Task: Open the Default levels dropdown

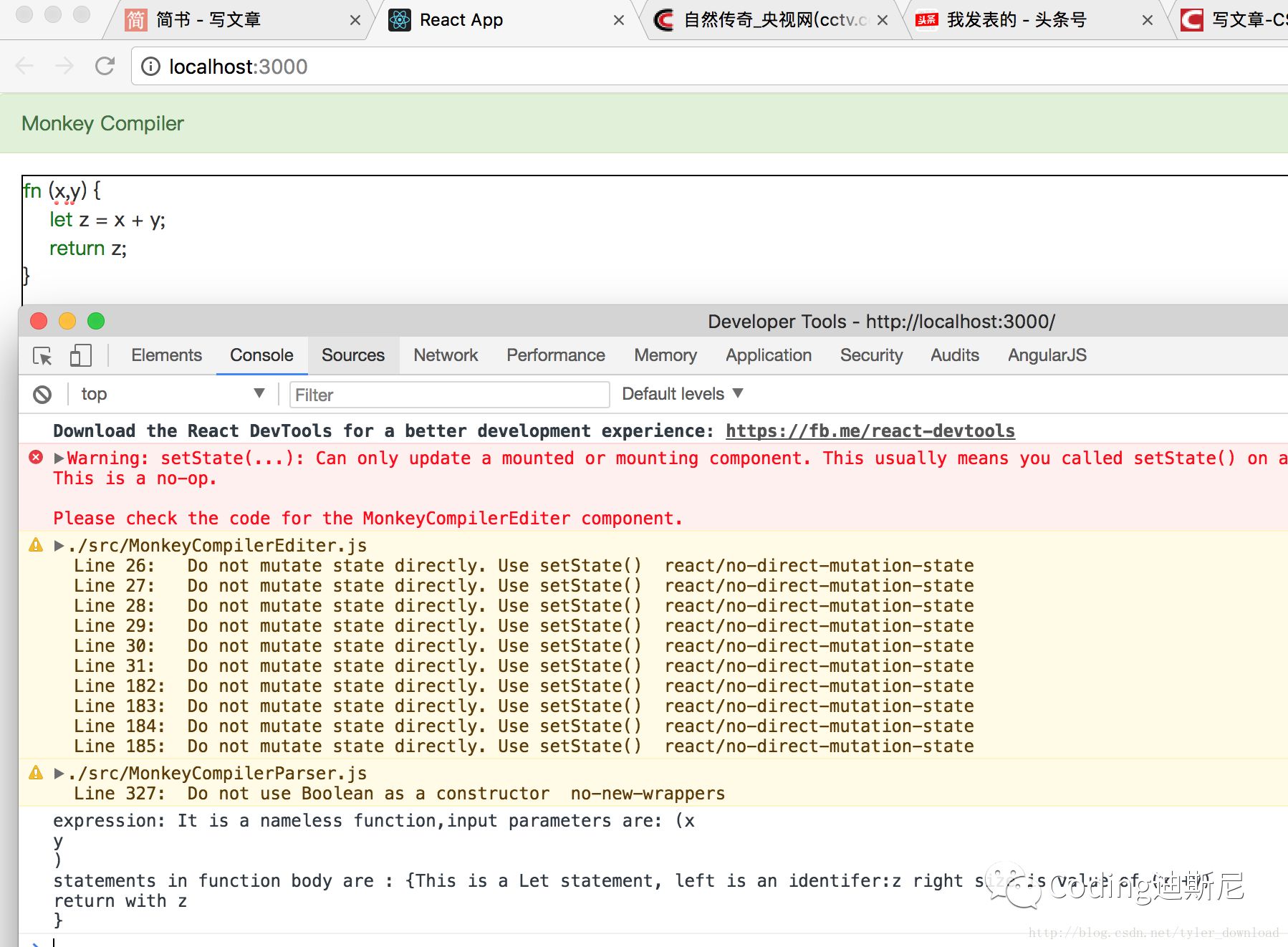Action: [682, 394]
